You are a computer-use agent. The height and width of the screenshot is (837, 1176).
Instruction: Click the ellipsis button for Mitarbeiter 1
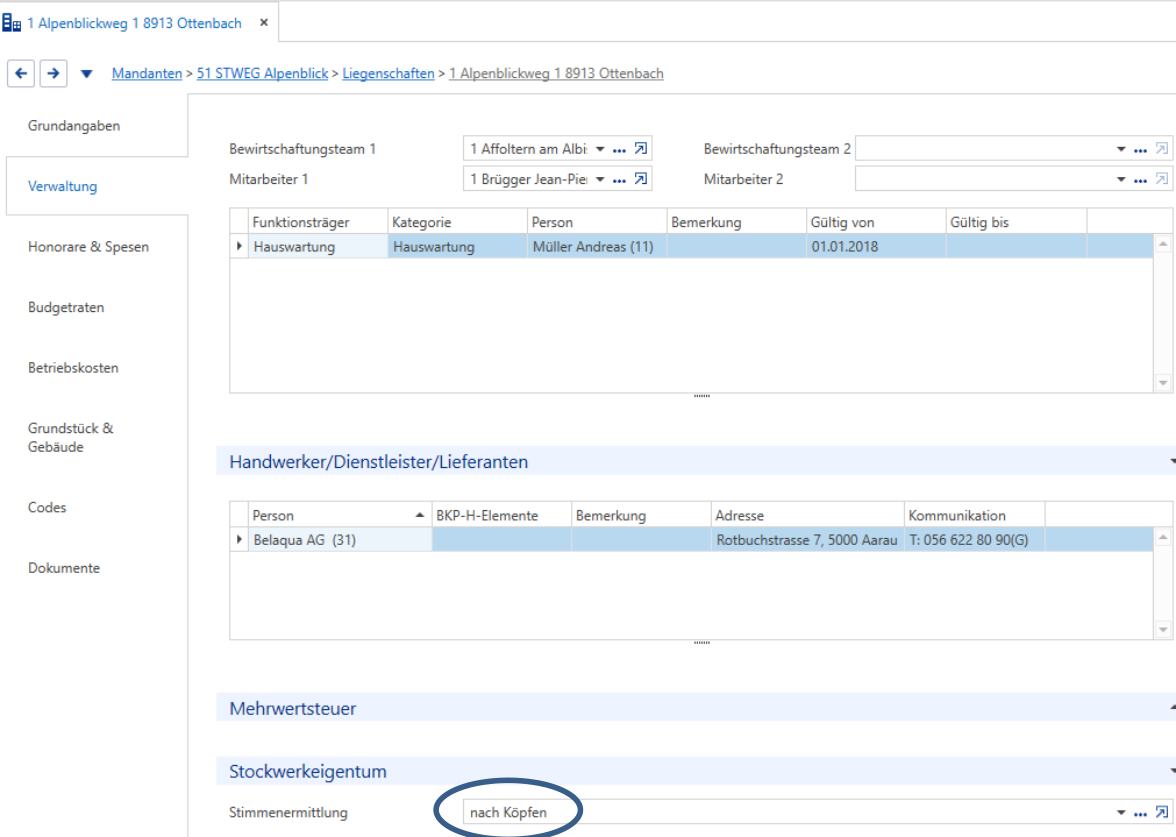click(x=619, y=180)
